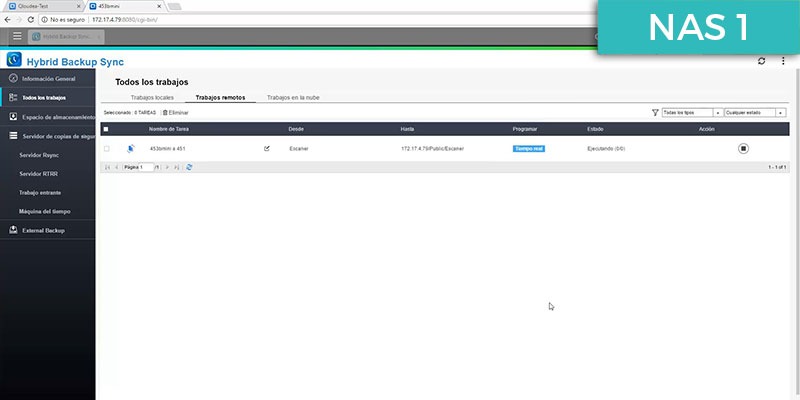Screen dimensions: 800x400
Task: Switch to the Trabajos locales tab
Action: [x=152, y=97]
